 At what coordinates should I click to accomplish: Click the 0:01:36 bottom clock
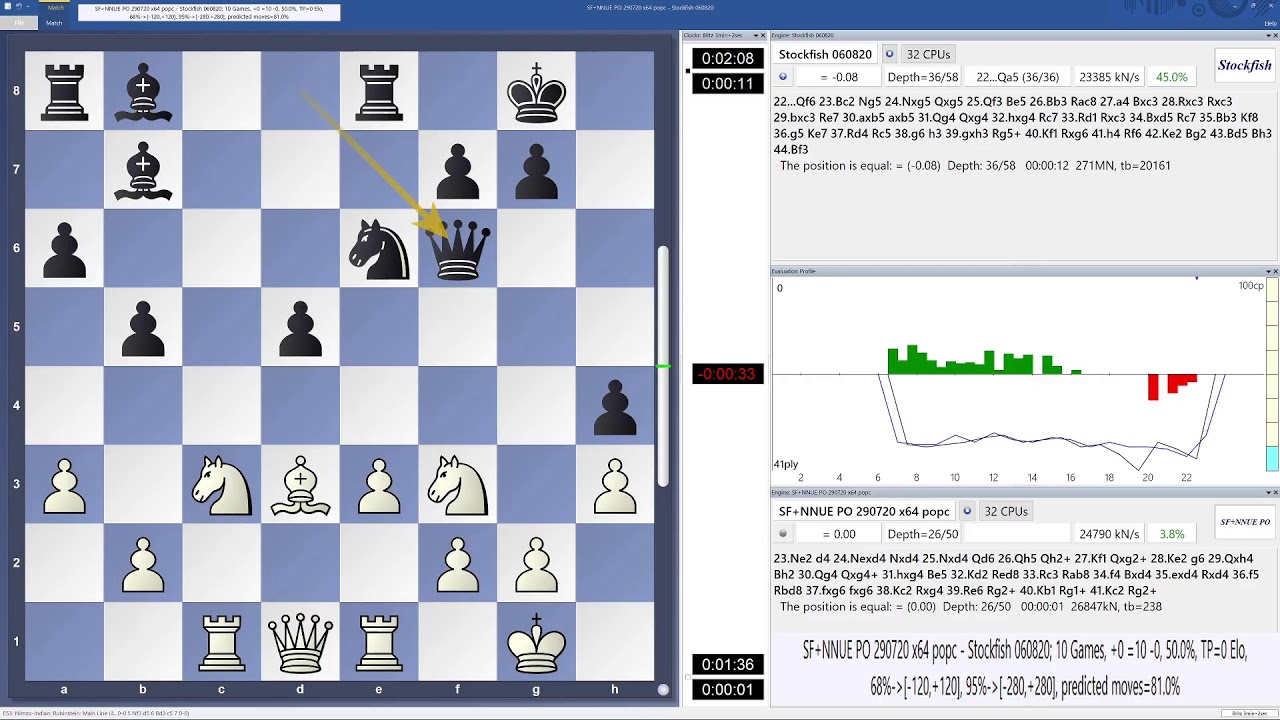[x=727, y=664]
